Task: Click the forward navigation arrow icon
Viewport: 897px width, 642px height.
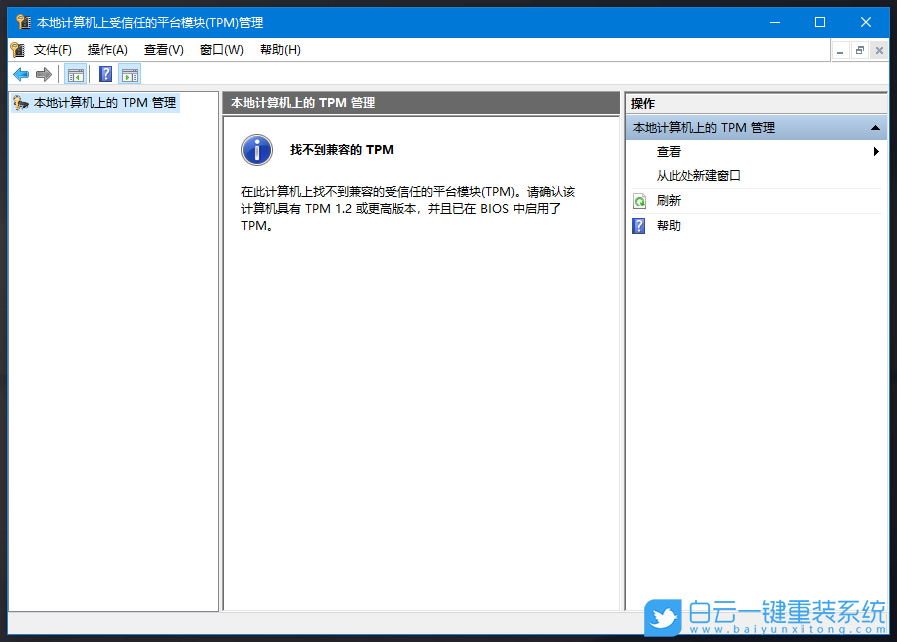Action: [x=44, y=73]
